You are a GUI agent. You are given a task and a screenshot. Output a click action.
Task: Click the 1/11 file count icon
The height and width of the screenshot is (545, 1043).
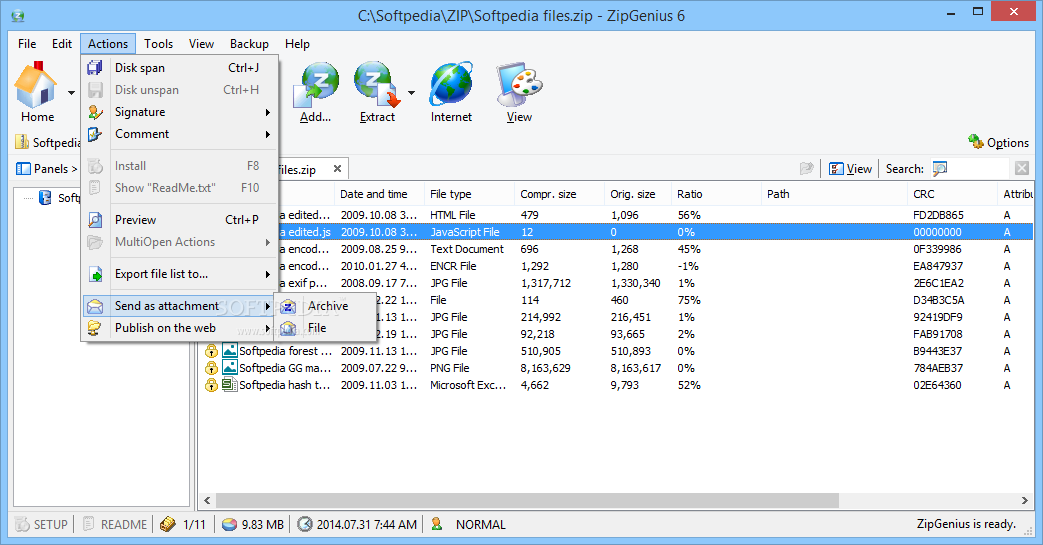coord(168,524)
